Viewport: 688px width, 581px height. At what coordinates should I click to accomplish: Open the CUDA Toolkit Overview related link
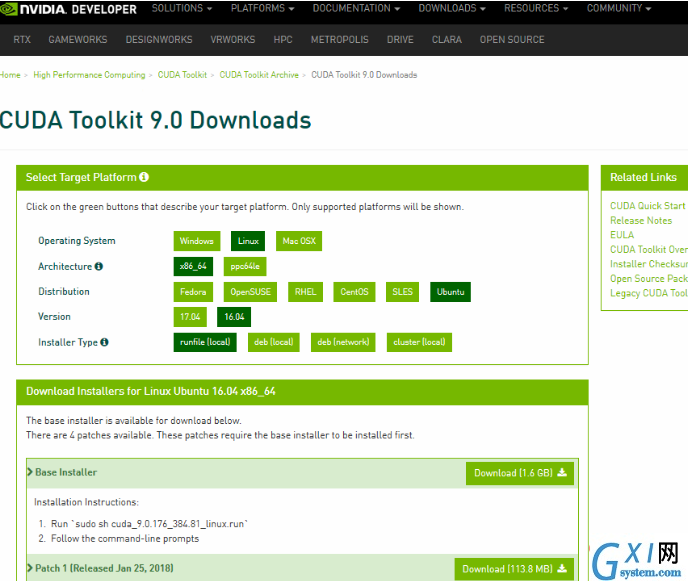(x=649, y=249)
